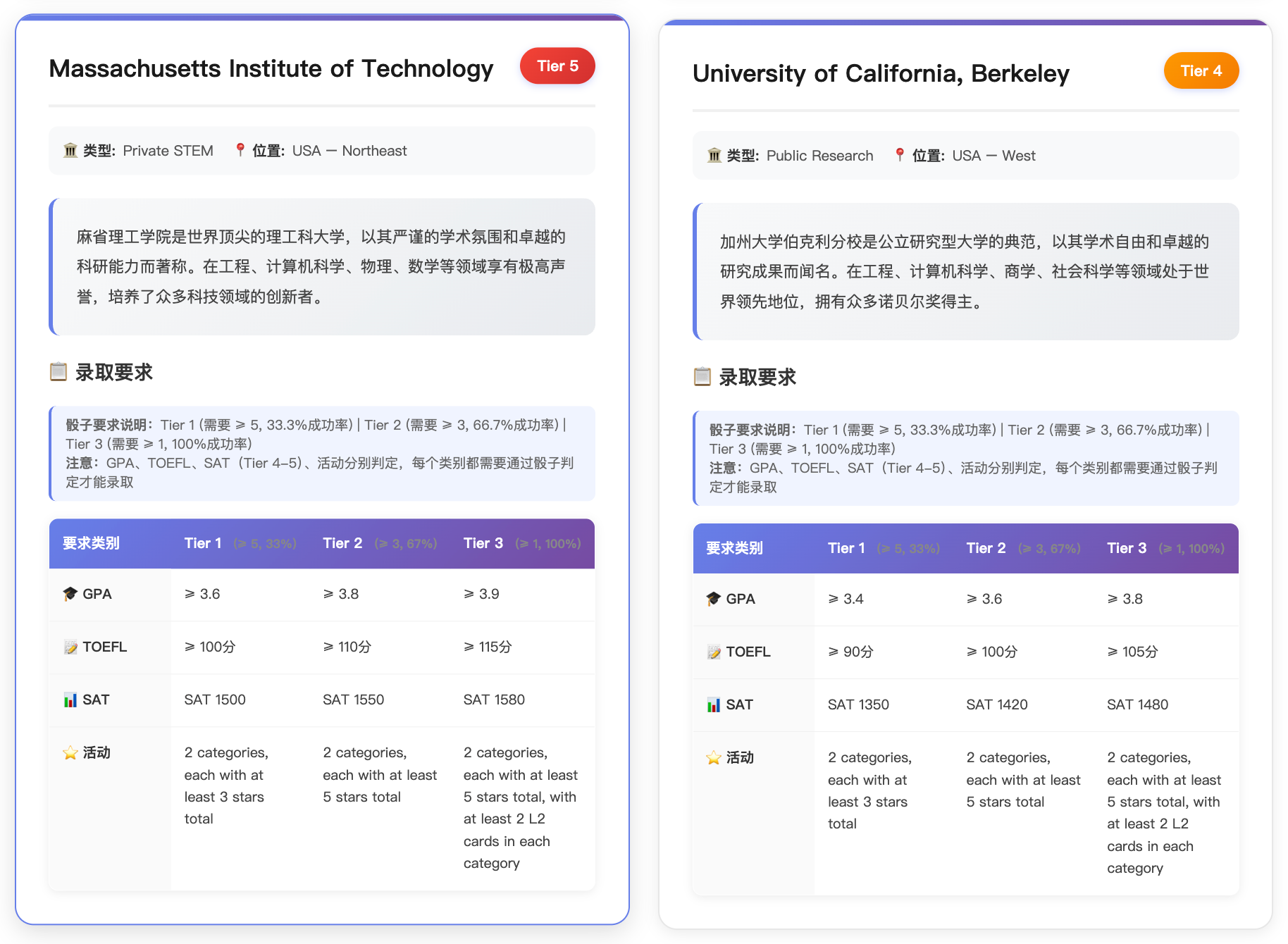
Task: Click the ⭐ star icon beside 活动 for Berkeley
Action: (x=712, y=757)
